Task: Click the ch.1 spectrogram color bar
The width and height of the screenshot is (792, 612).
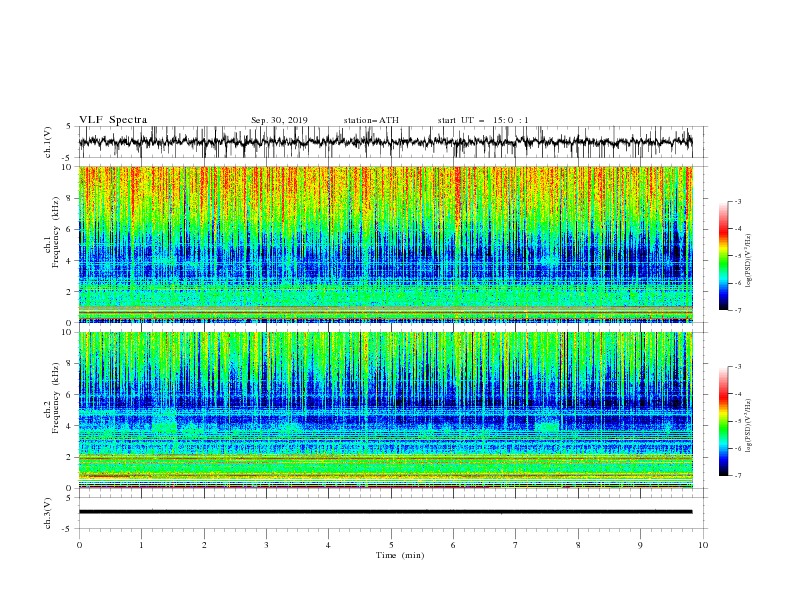Action: tap(723, 256)
